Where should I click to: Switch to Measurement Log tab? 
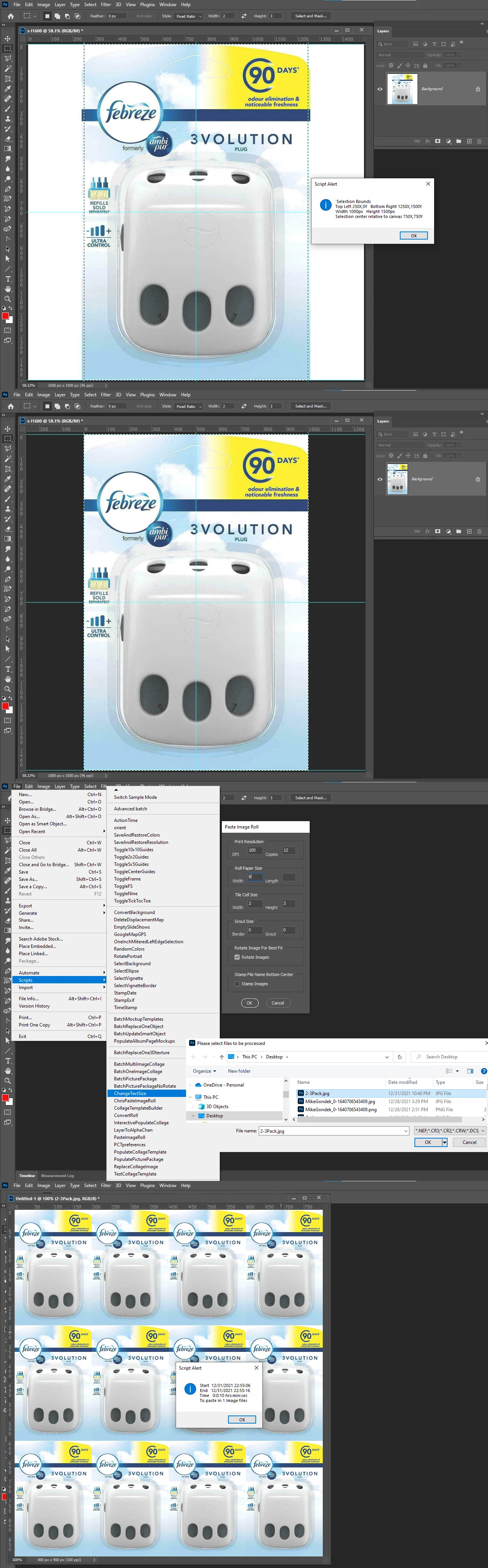(x=57, y=1176)
